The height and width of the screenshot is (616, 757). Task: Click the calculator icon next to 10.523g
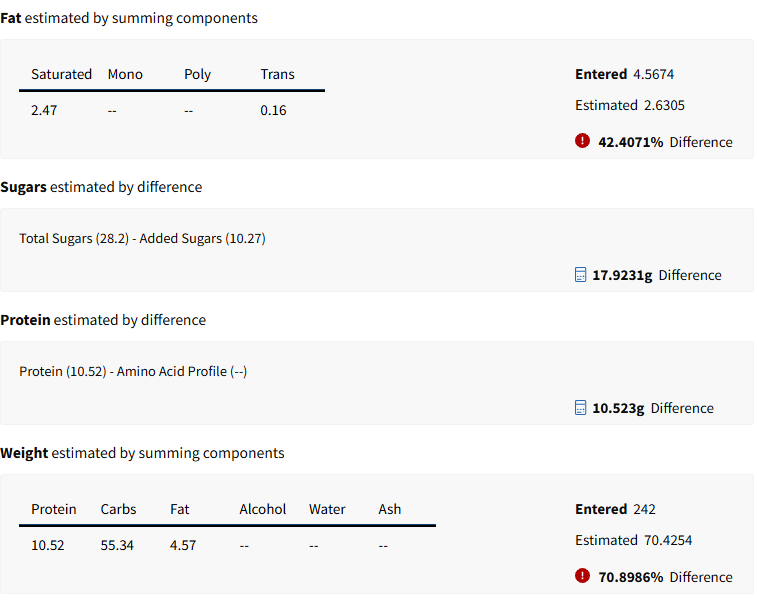click(580, 408)
